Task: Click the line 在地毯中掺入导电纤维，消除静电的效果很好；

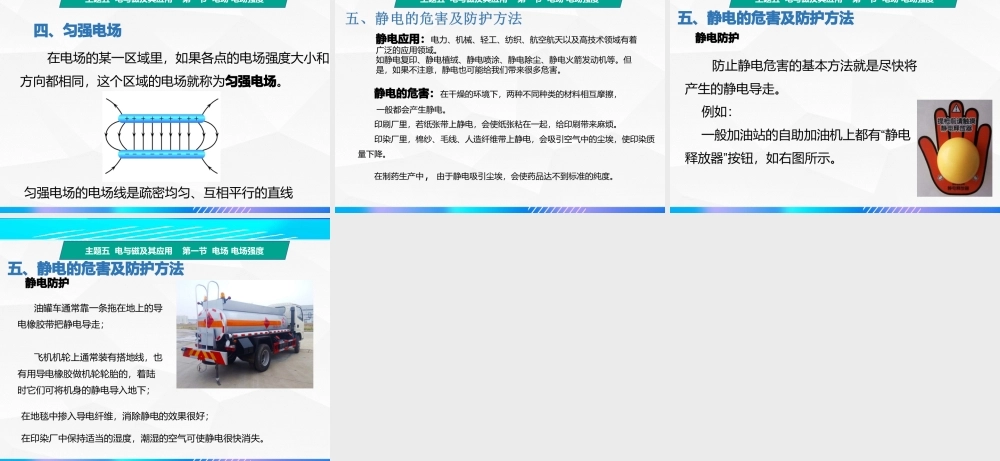Action: pyautogui.click(x=115, y=416)
